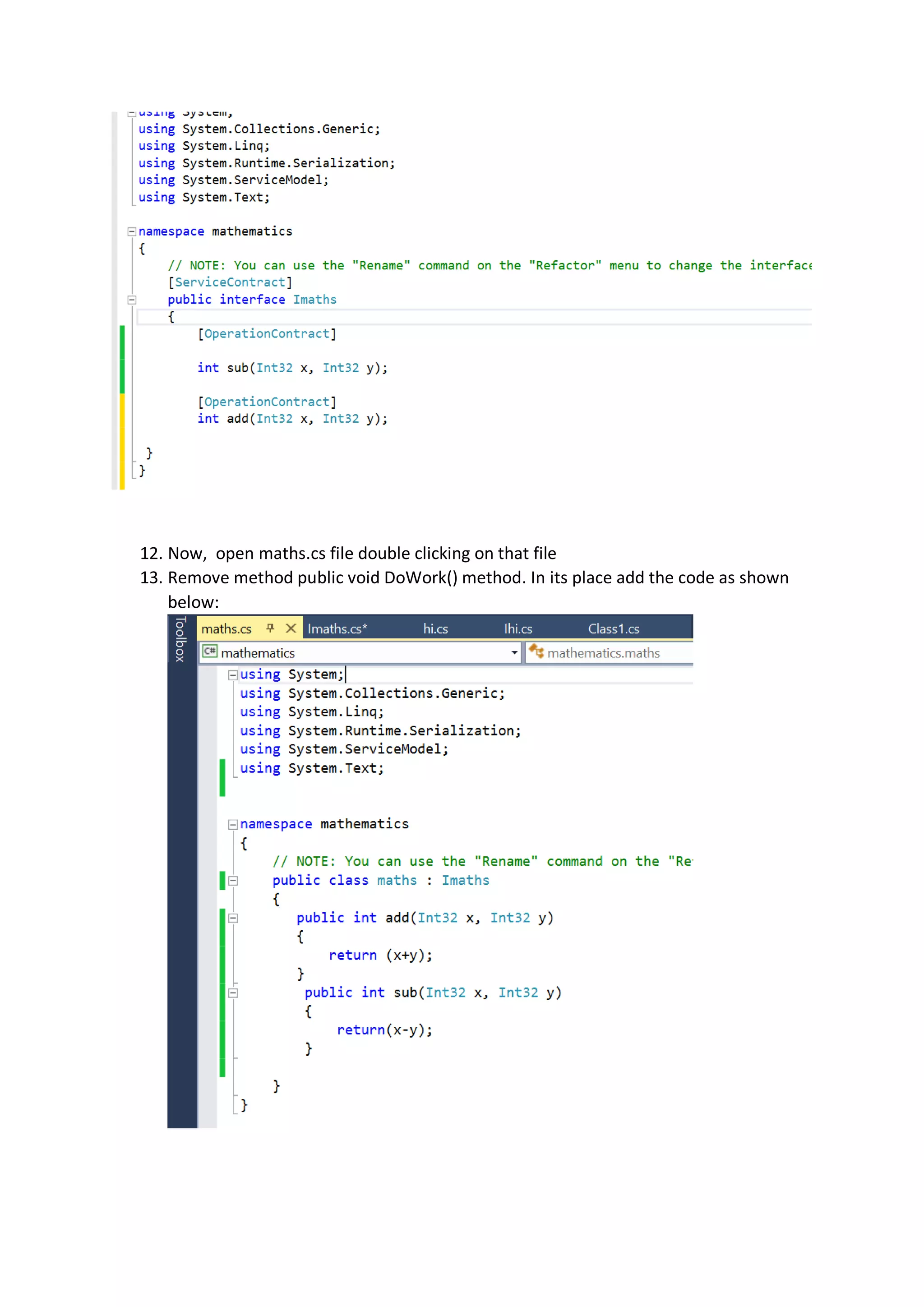Collapse the public interface Imaths block
Viewport: 924px width, 1307px height.
point(131,300)
